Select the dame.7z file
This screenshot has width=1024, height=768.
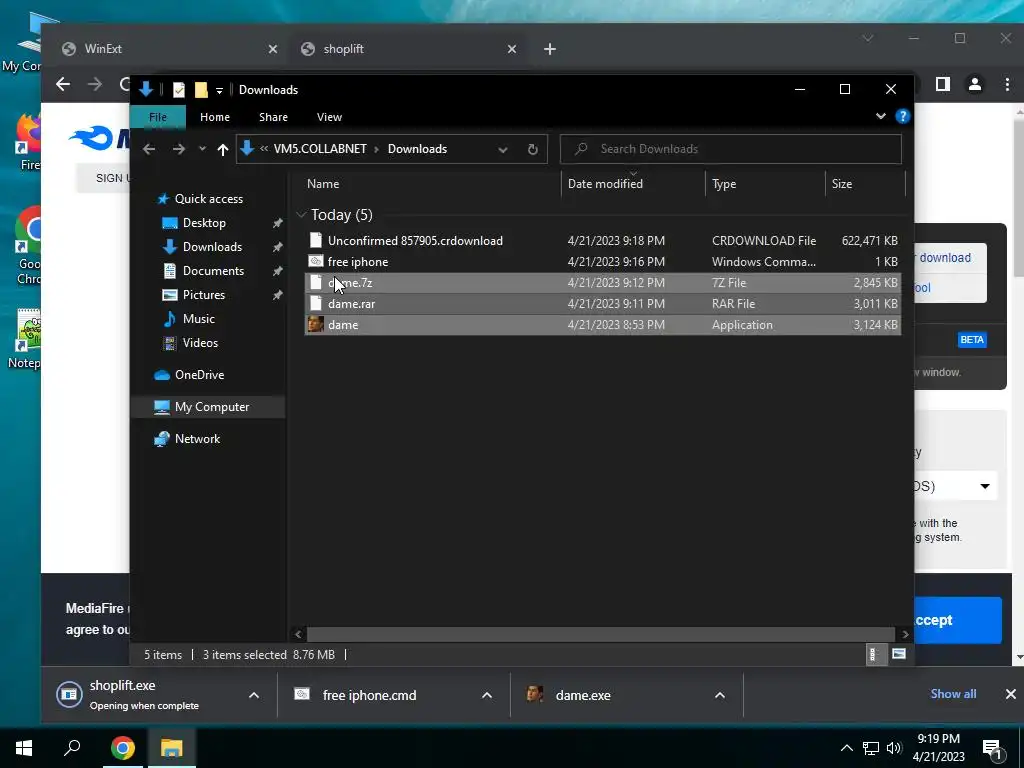(603, 282)
